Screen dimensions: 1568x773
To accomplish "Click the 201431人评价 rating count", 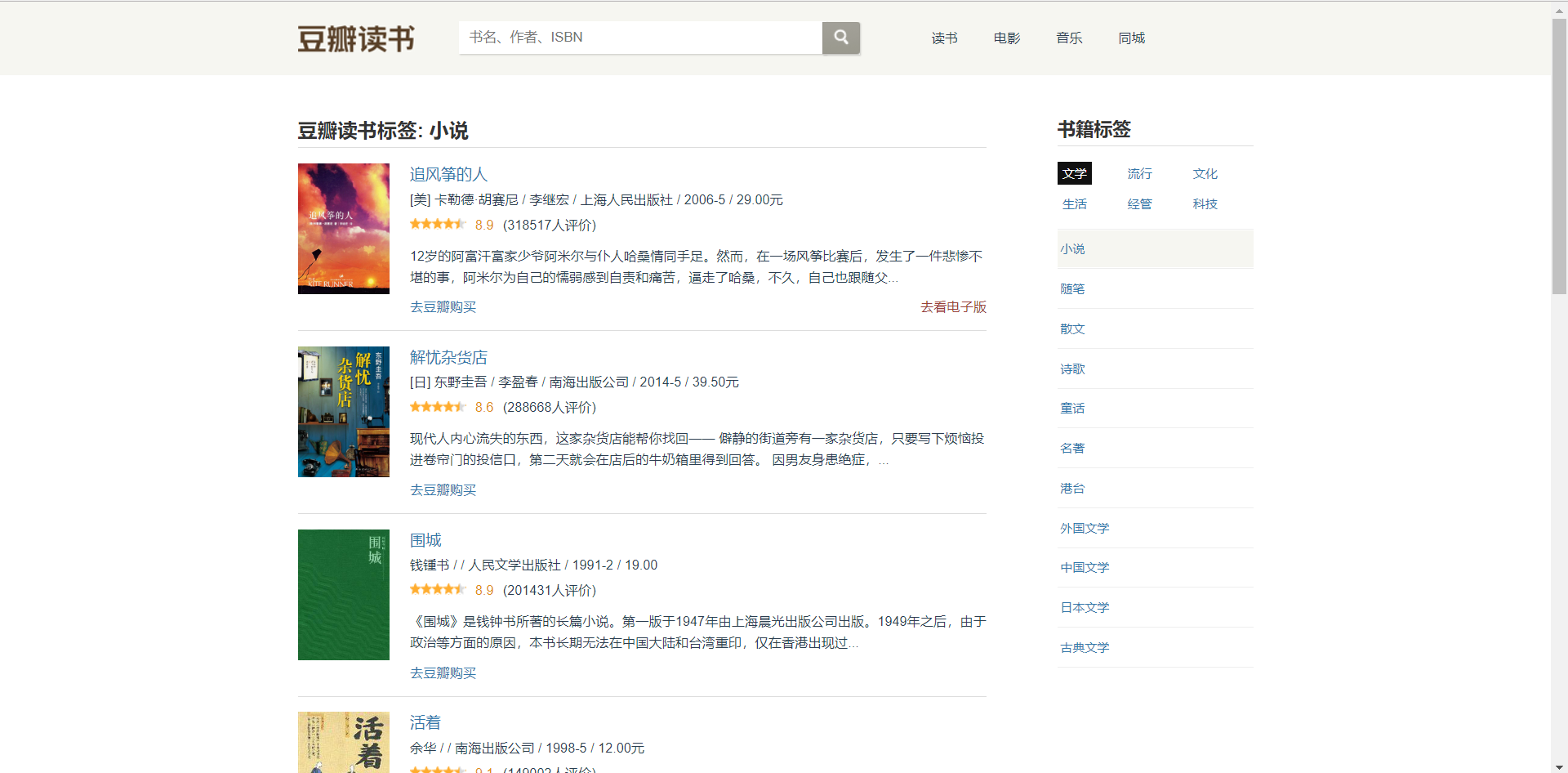I will tap(550, 590).
